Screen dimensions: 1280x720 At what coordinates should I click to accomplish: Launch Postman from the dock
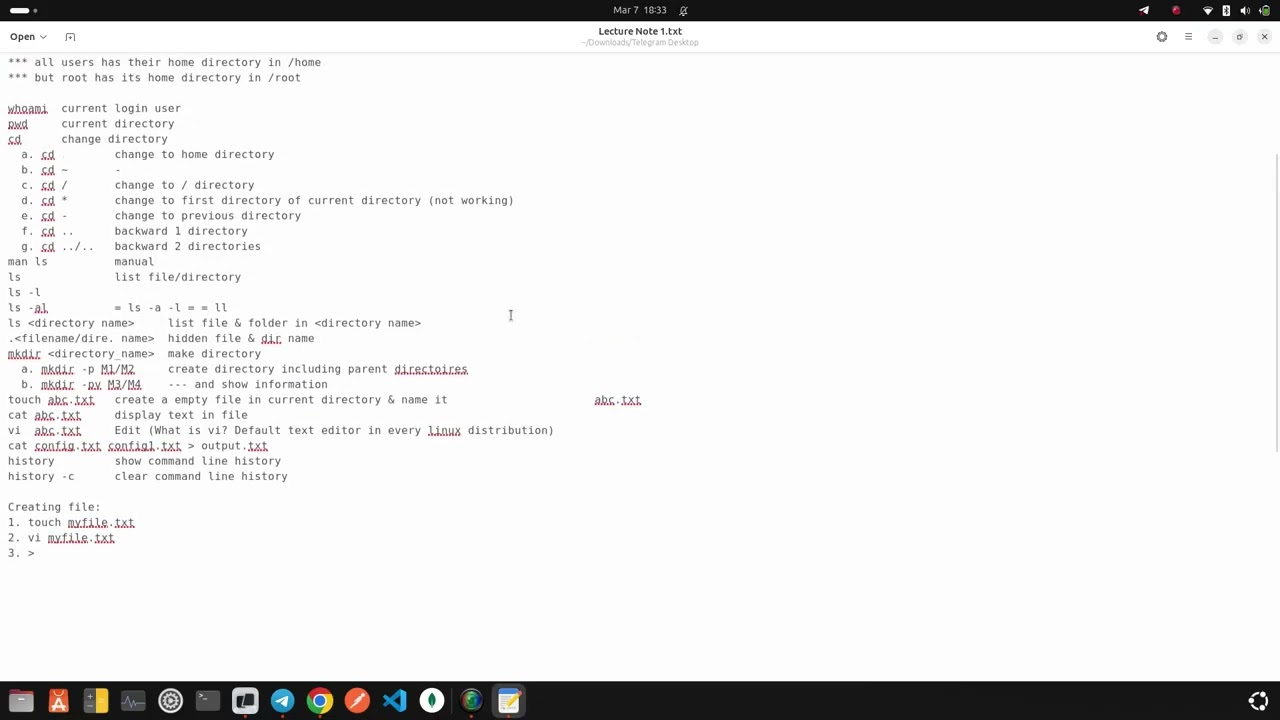coord(357,701)
